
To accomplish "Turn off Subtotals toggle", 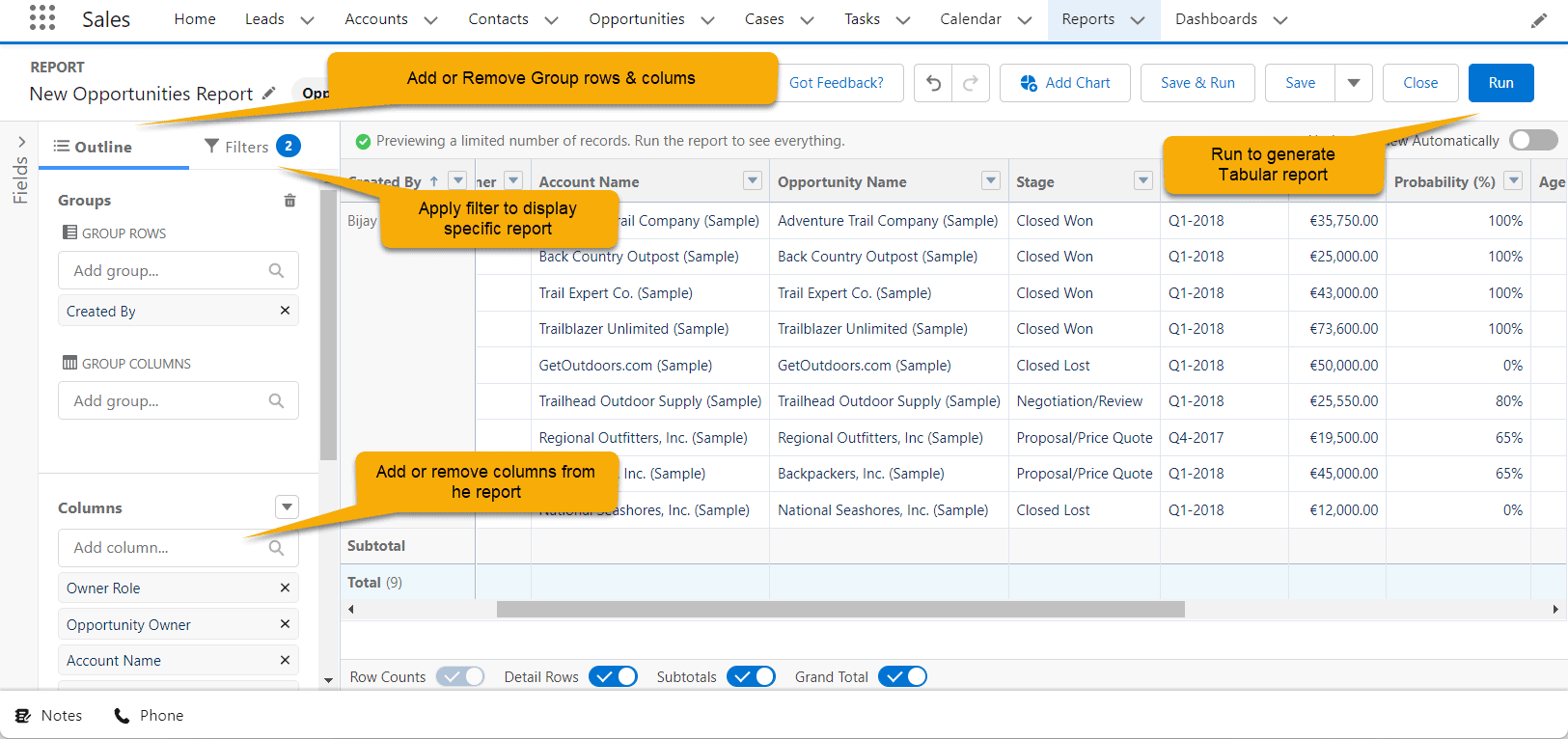I will coord(751,676).
